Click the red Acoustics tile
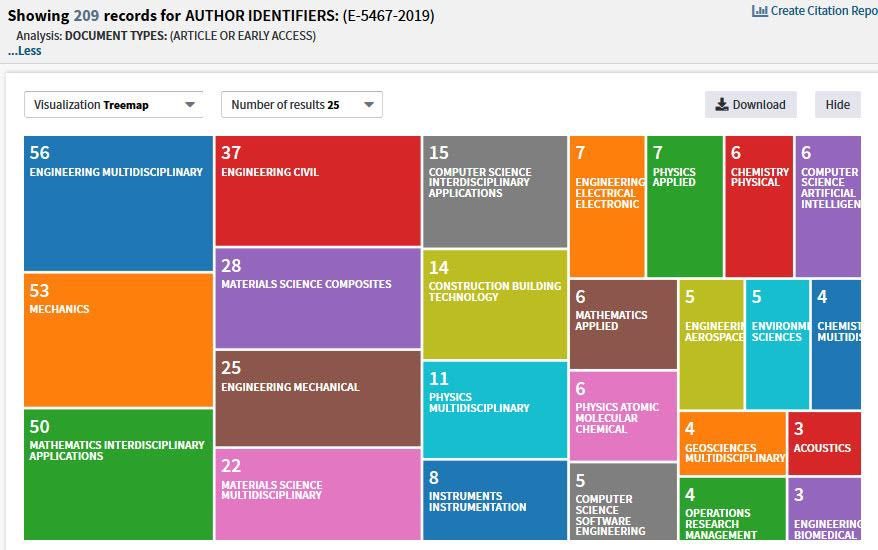This screenshot has width=878, height=550. (823, 443)
